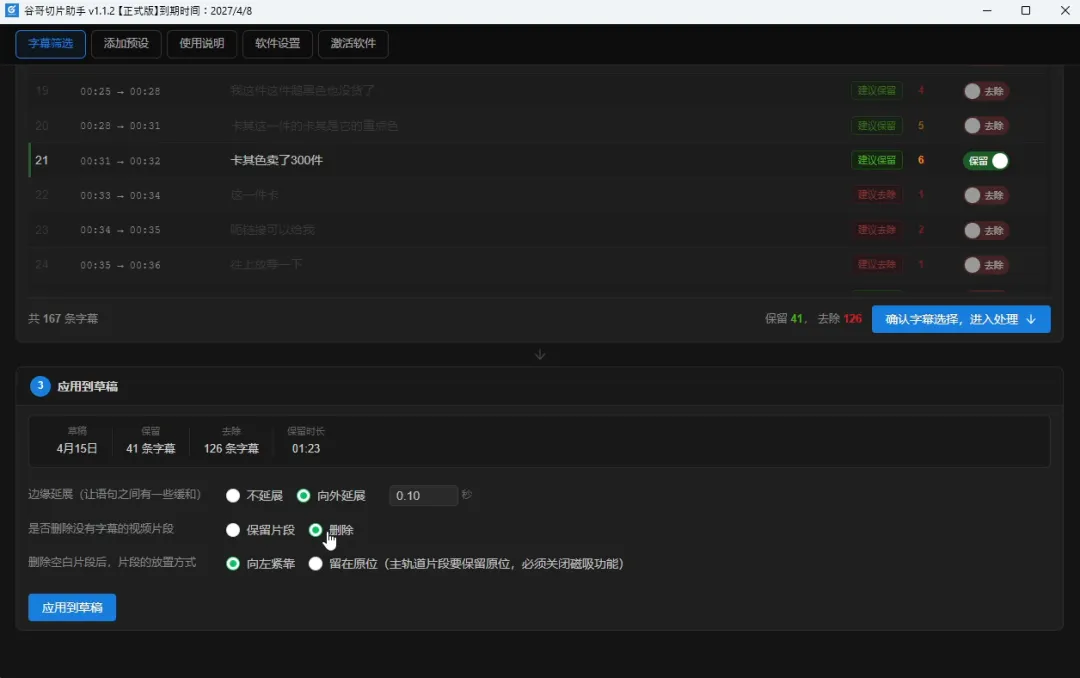Click the draft name 4月15日
This screenshot has height=678, width=1080.
[76, 449]
